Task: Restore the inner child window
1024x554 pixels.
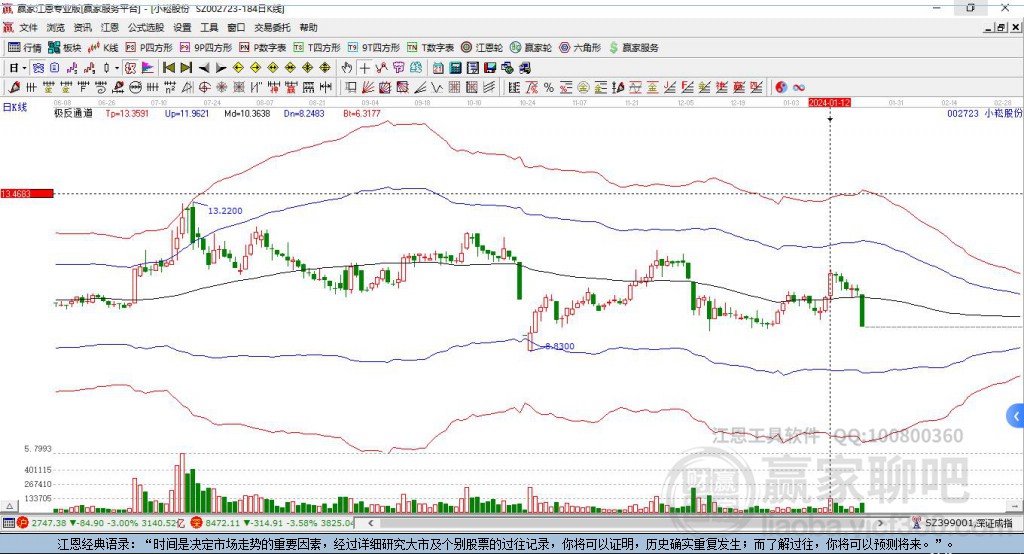Action: pos(1000,27)
